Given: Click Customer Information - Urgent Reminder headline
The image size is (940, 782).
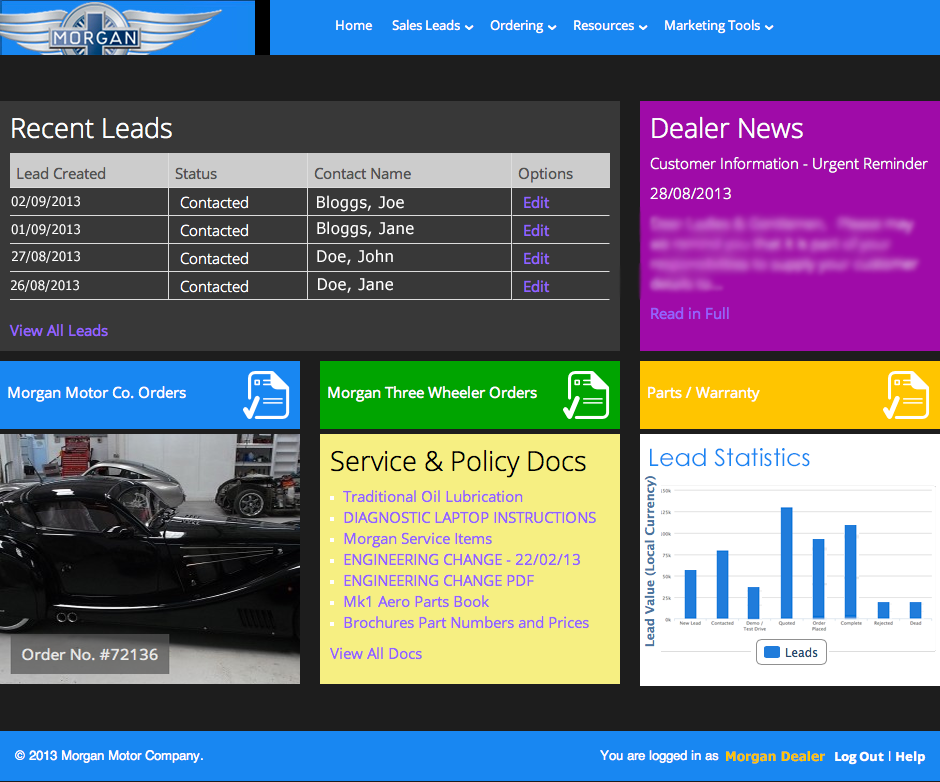Looking at the screenshot, I should coord(788,164).
